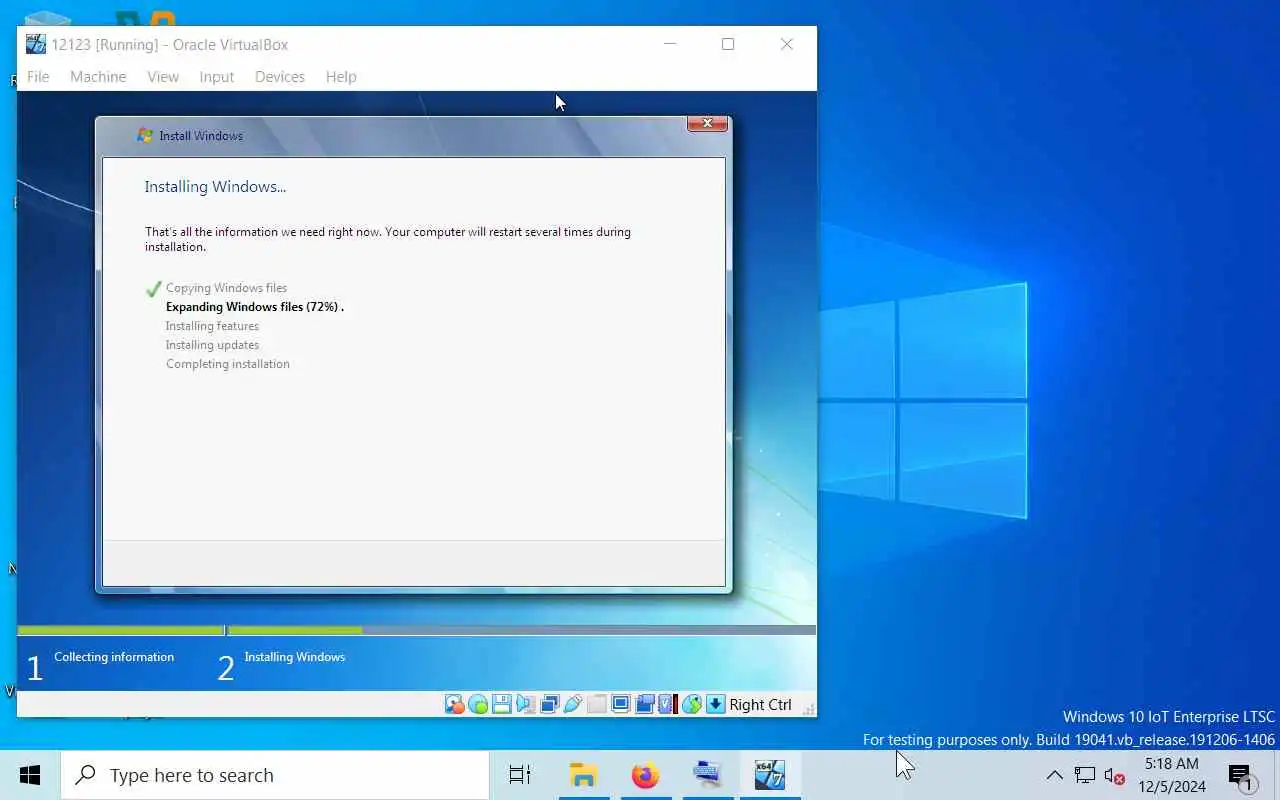Maximize the Oracle VirtualBox window
Viewport: 1280px width, 800px height.
tap(728, 44)
